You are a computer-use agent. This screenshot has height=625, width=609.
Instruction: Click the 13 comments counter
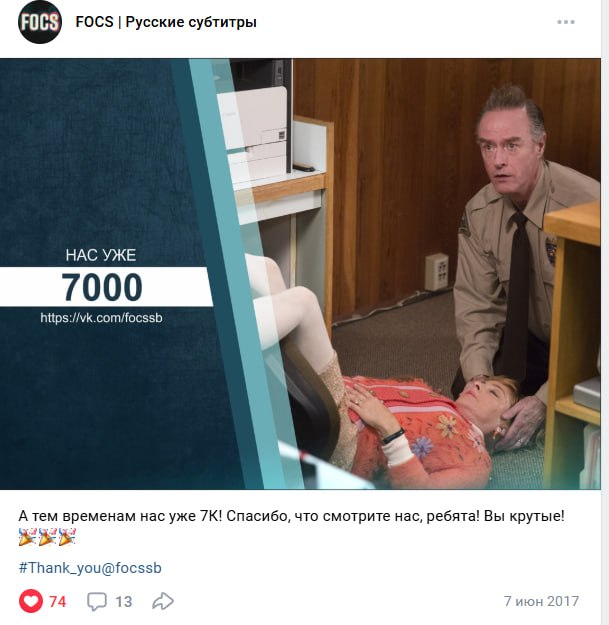124,601
